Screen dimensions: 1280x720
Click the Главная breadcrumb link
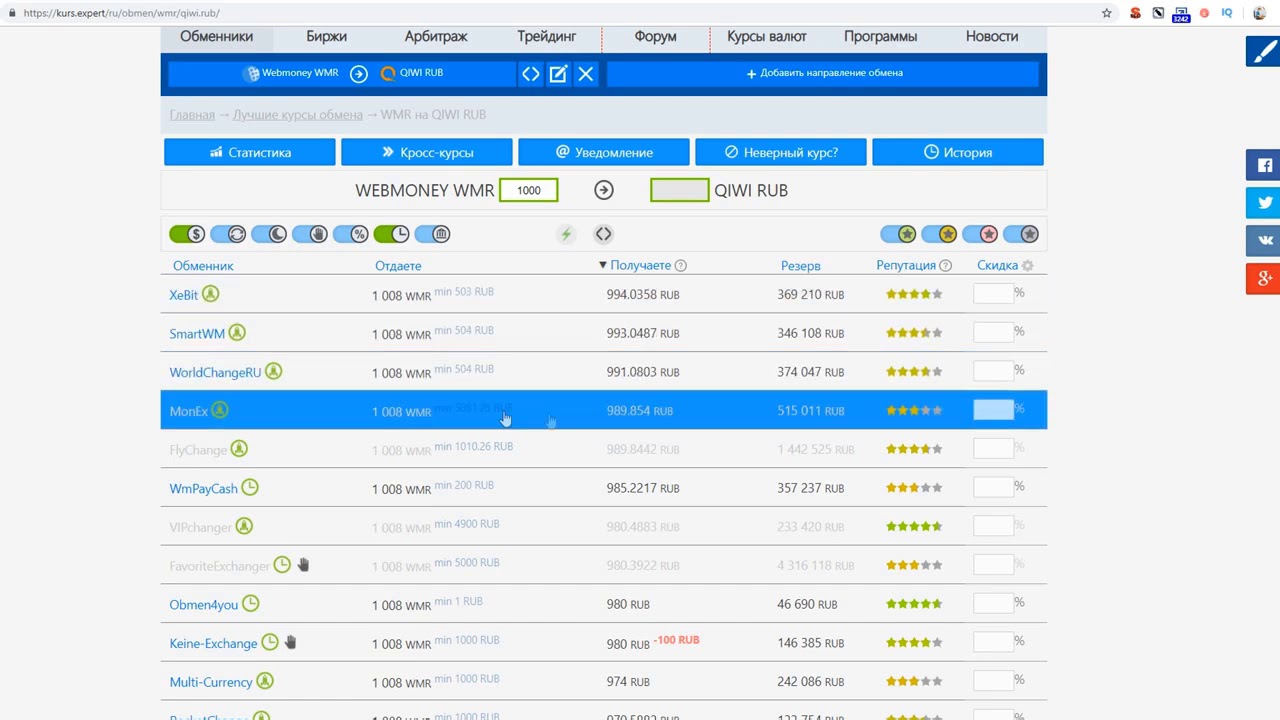[x=192, y=115]
